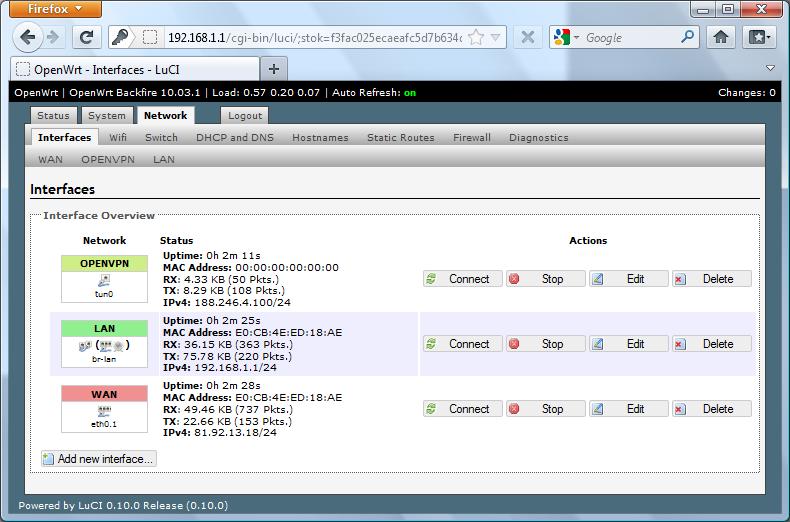Open the Firefox application menu
The width and height of the screenshot is (790, 522).
pos(55,9)
